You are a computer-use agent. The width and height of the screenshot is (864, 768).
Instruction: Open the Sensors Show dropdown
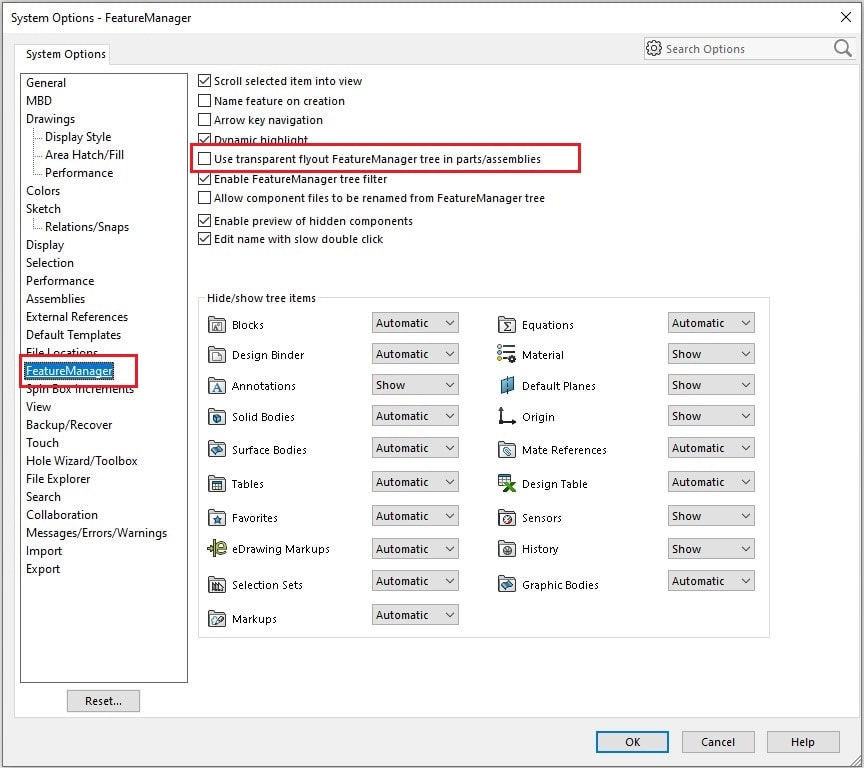[711, 516]
